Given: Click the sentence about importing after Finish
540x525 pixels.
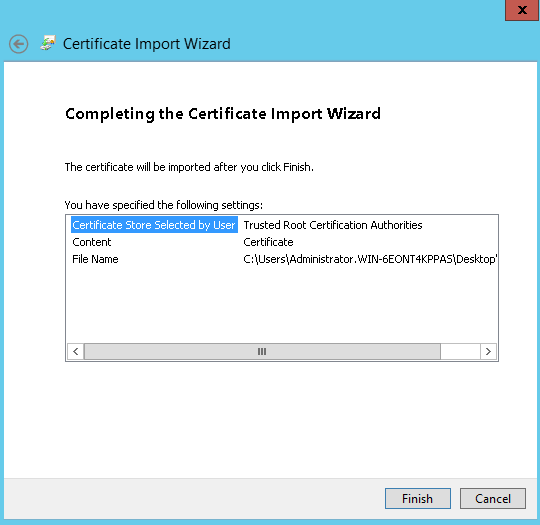Looking at the screenshot, I should pos(189,167).
